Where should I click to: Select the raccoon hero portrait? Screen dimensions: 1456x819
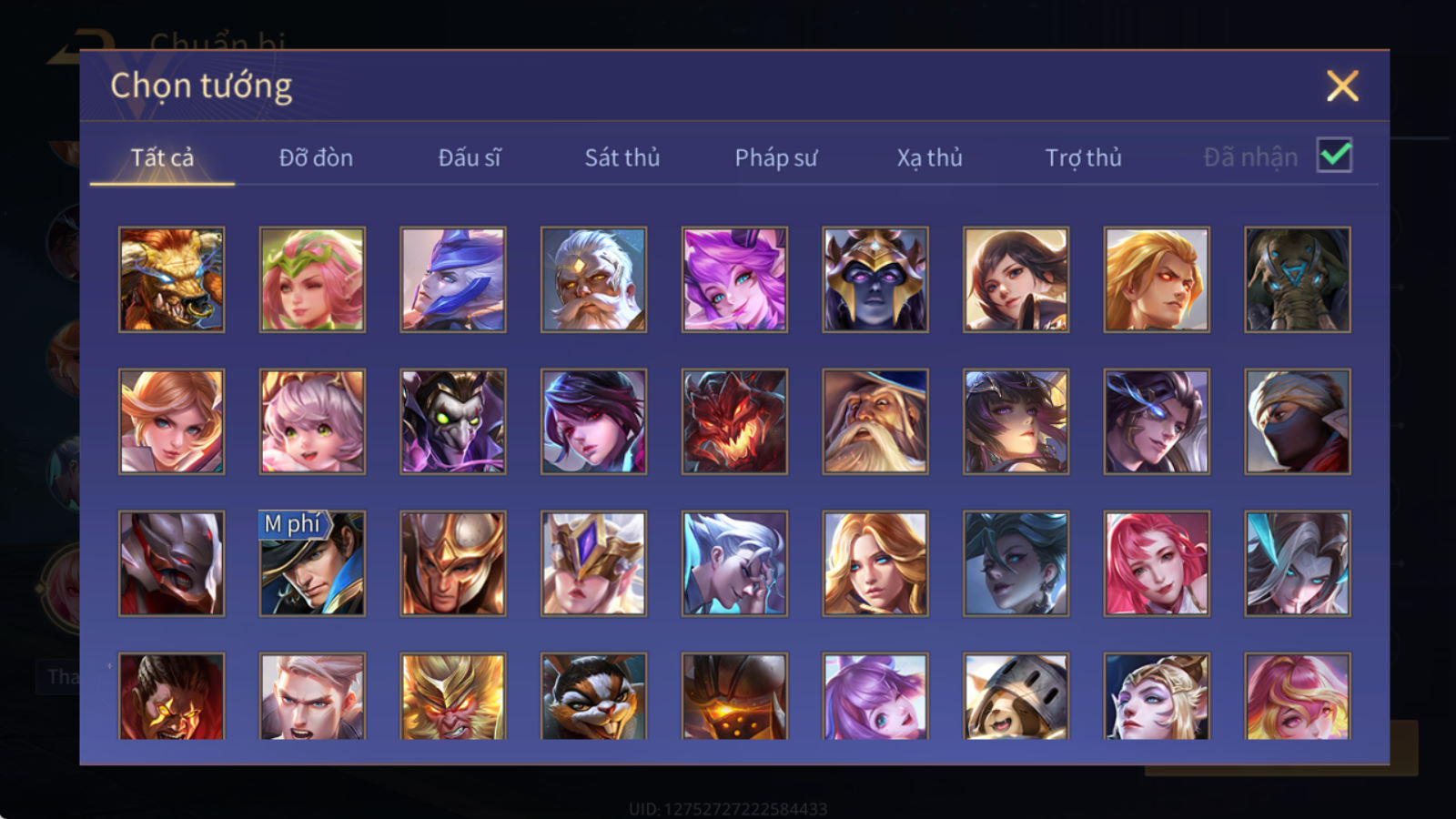[594, 696]
